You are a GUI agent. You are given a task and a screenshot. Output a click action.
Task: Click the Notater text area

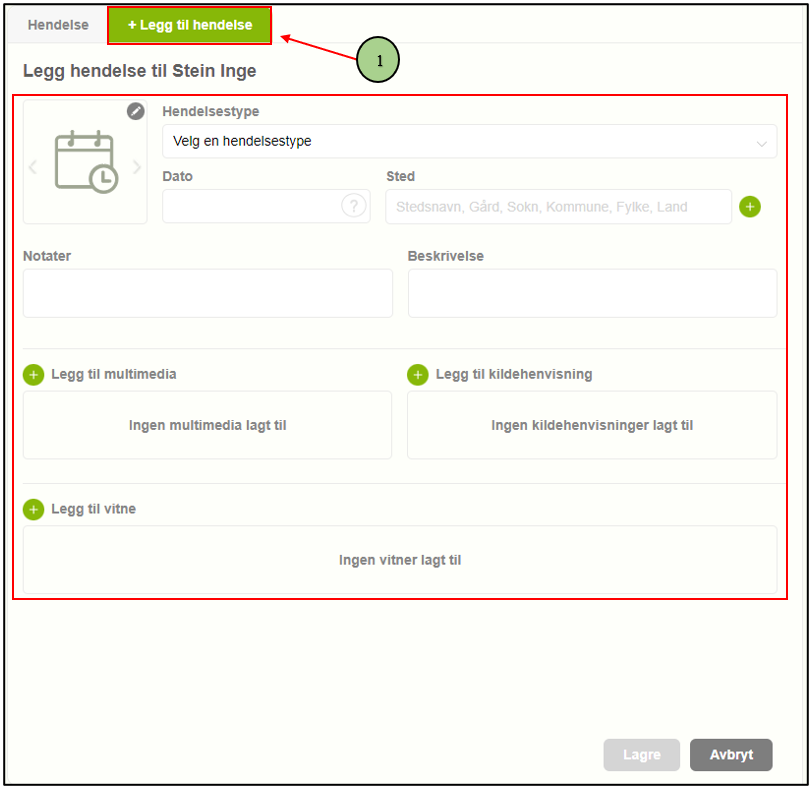(x=208, y=293)
